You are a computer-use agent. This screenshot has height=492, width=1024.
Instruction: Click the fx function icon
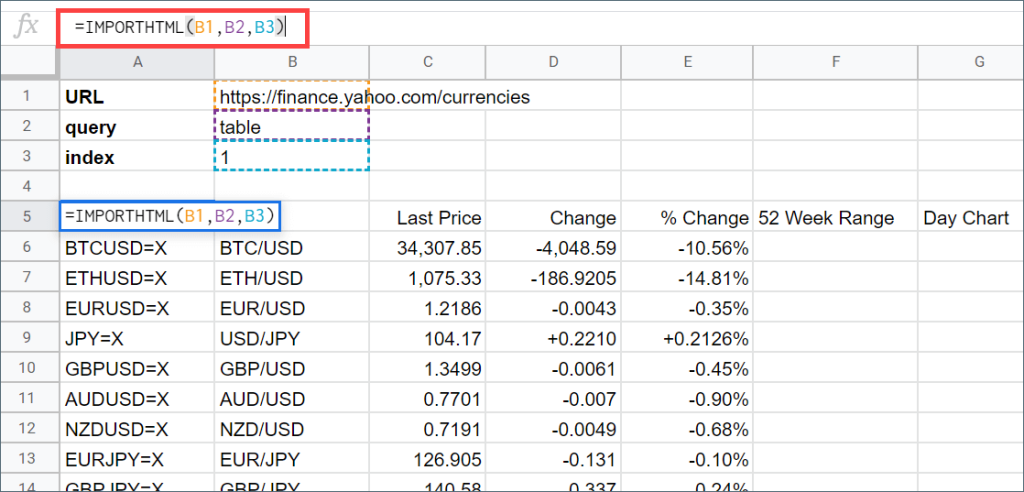coord(27,27)
